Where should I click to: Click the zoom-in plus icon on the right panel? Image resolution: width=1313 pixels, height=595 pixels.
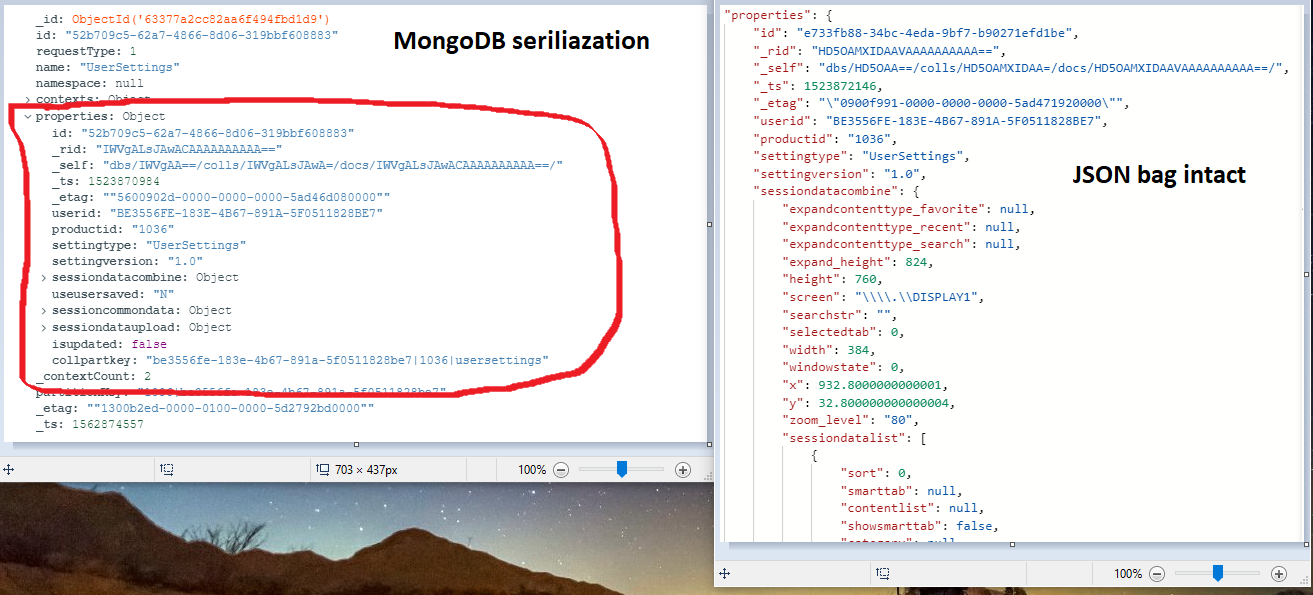coord(1280,574)
